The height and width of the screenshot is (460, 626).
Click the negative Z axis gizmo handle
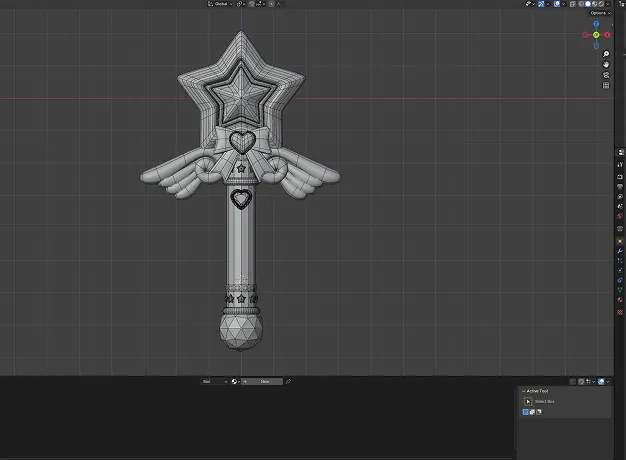click(596, 46)
